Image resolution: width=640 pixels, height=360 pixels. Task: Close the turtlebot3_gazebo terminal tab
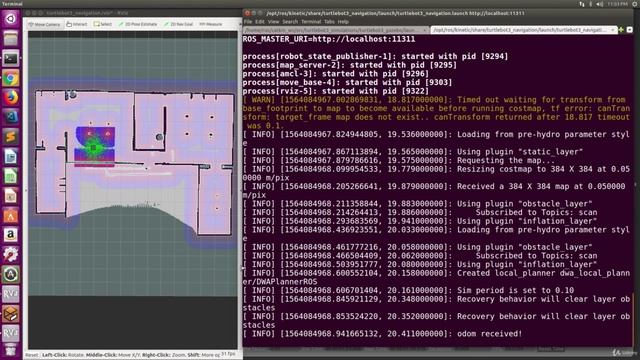pyautogui.click(x=425, y=30)
